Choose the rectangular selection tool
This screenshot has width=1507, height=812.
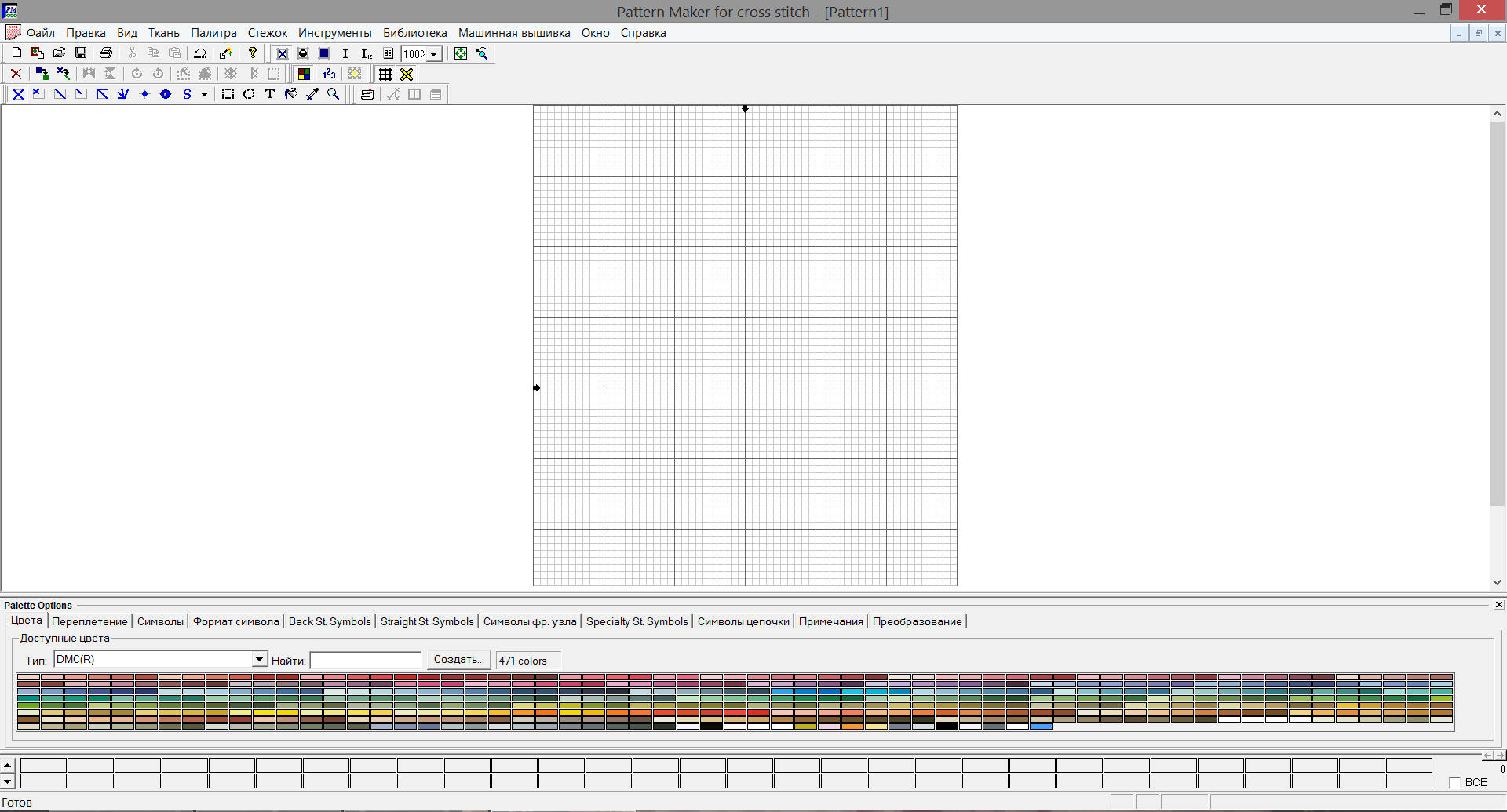(x=228, y=94)
